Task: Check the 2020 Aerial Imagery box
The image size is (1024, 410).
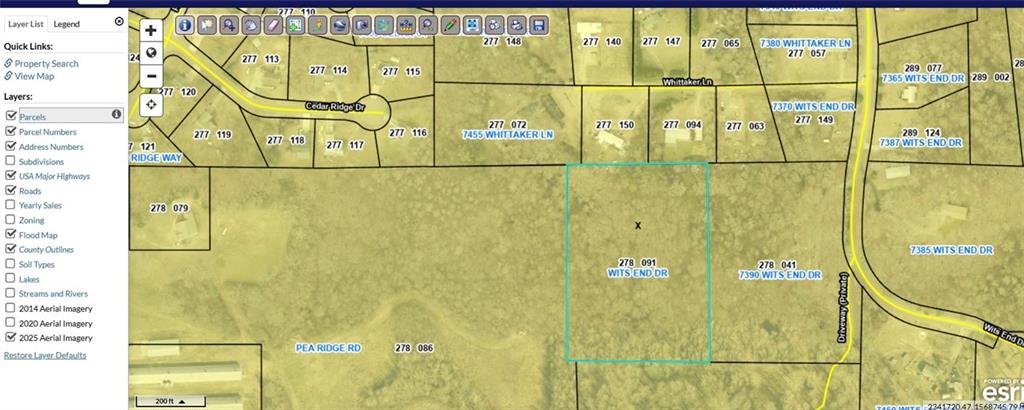Action: pyautogui.click(x=10, y=323)
